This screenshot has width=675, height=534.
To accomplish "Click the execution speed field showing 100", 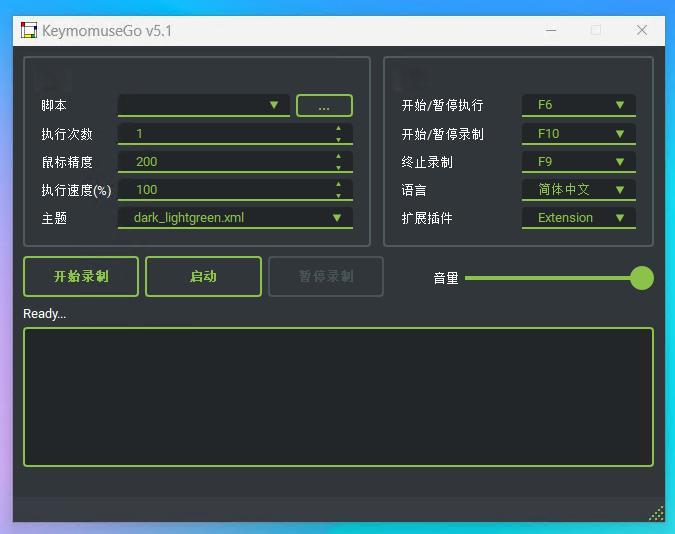I will coord(225,189).
